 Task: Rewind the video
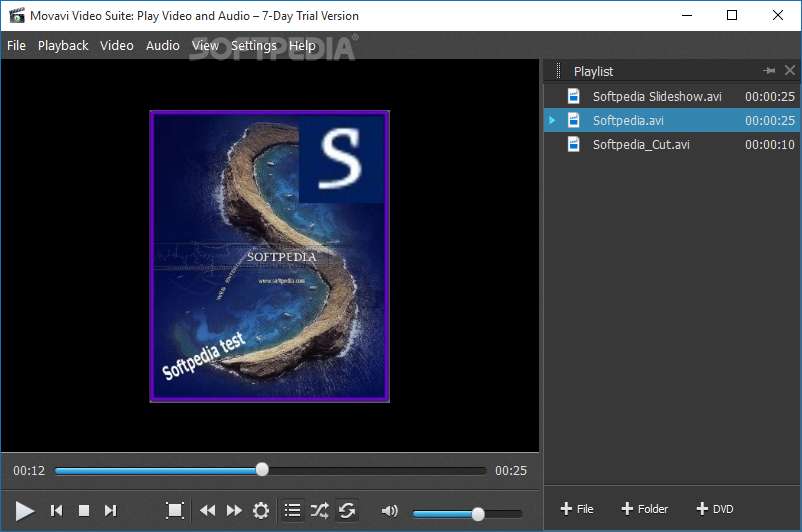208,511
